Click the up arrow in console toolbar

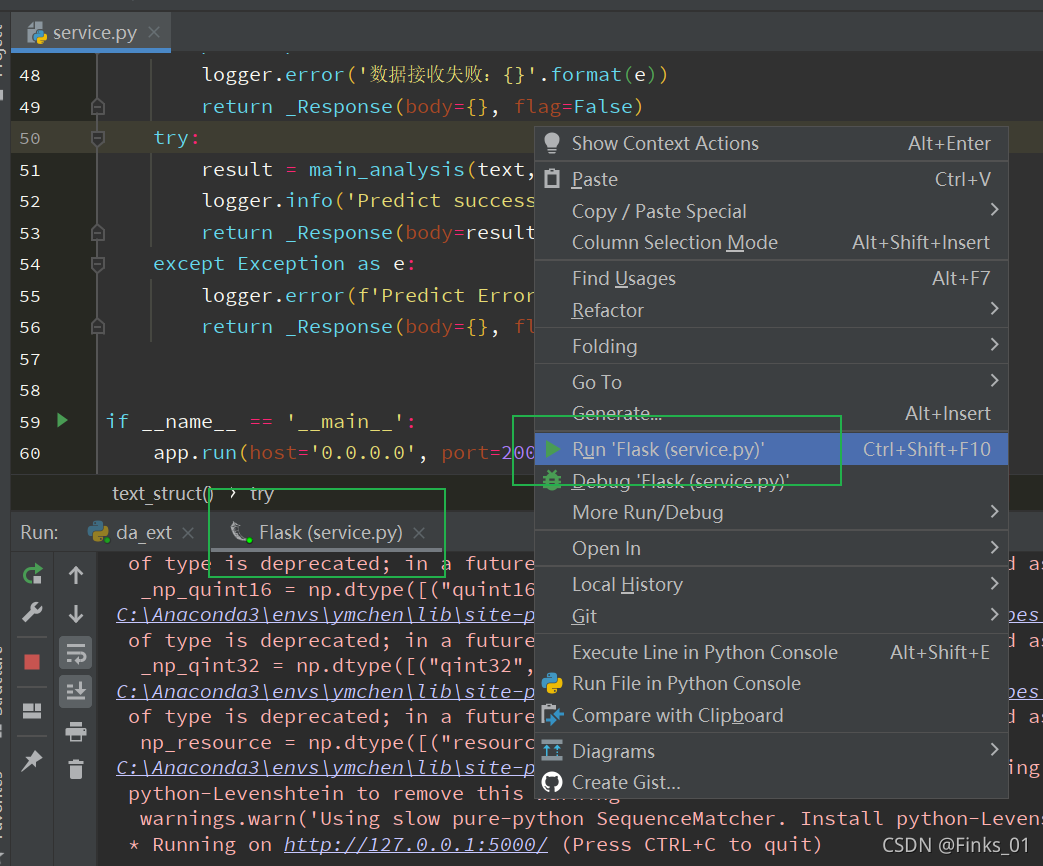point(76,575)
